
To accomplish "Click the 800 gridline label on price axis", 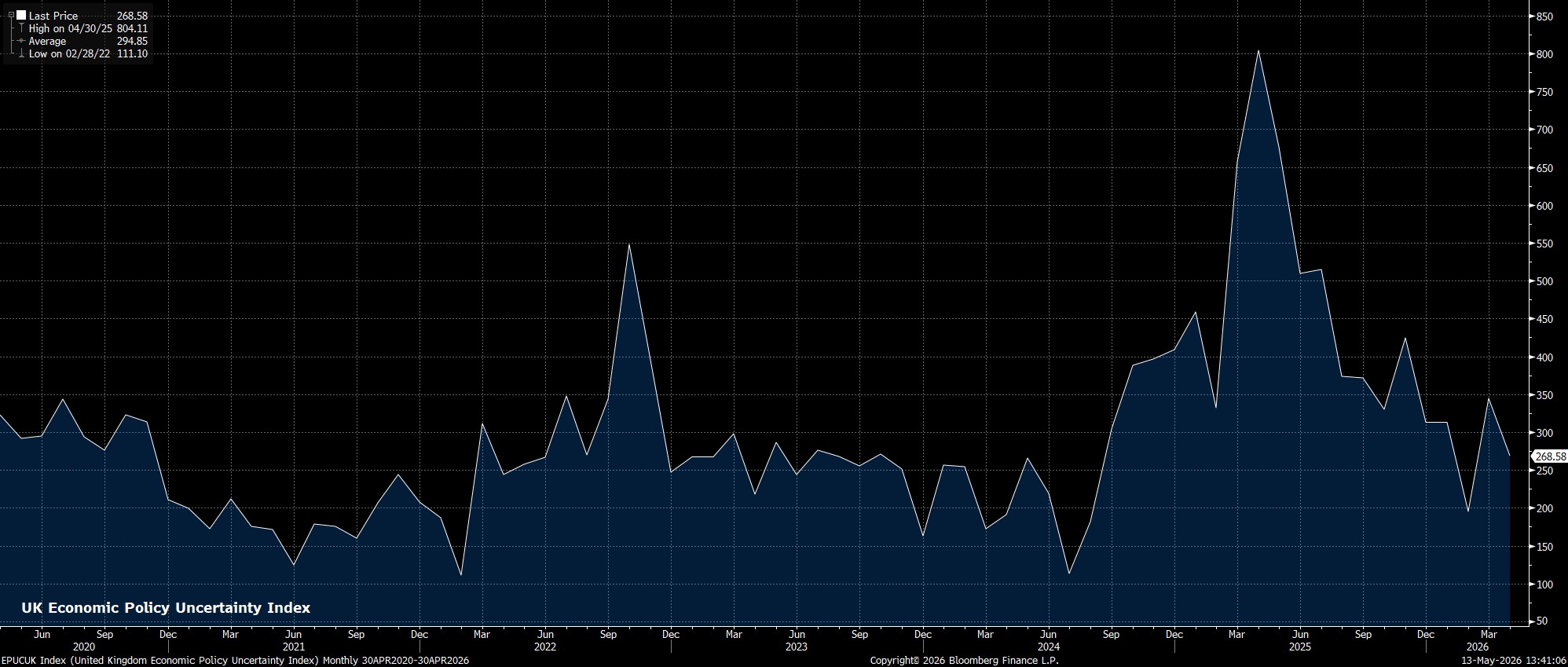I will tap(1544, 54).
